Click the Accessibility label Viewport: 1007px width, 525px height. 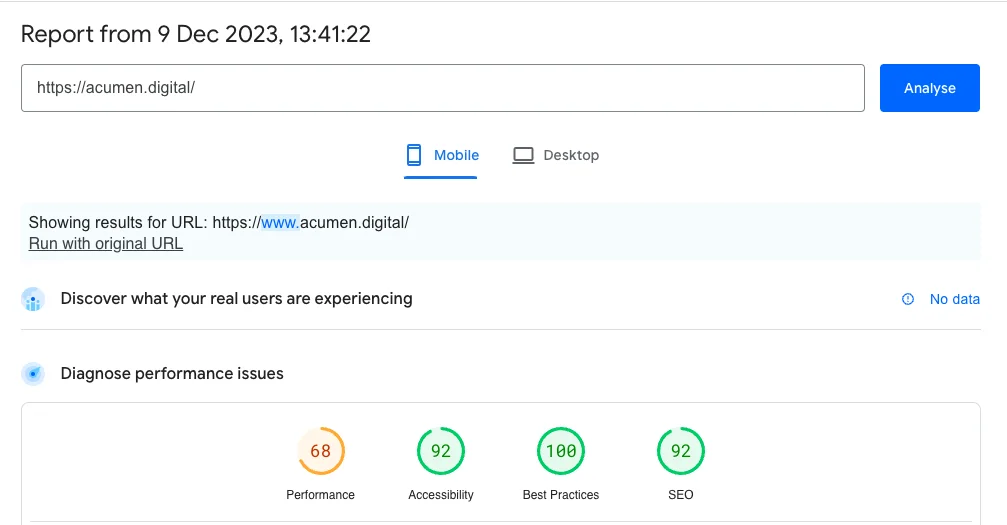tap(441, 495)
